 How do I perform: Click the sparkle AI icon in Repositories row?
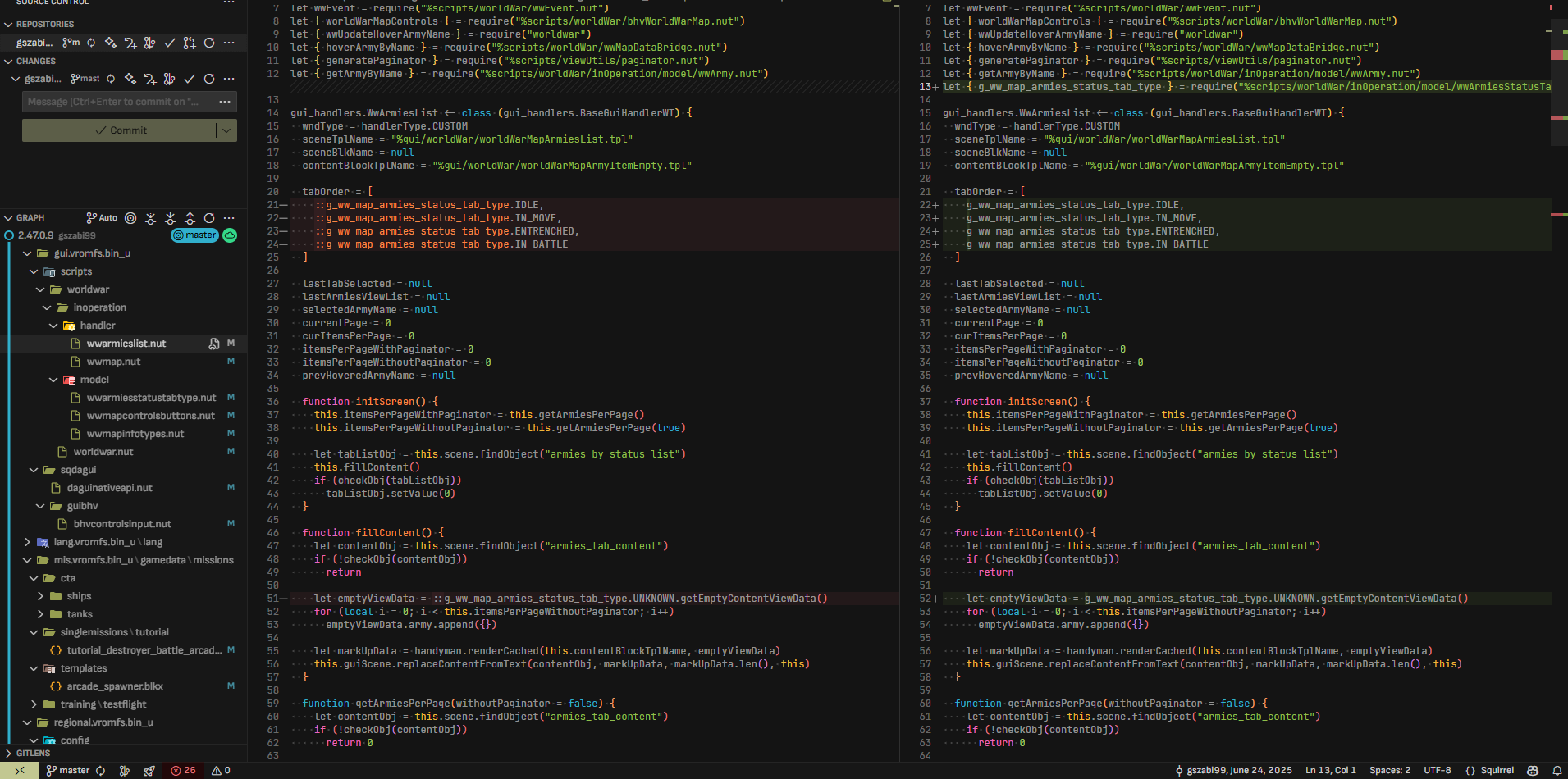pos(111,43)
